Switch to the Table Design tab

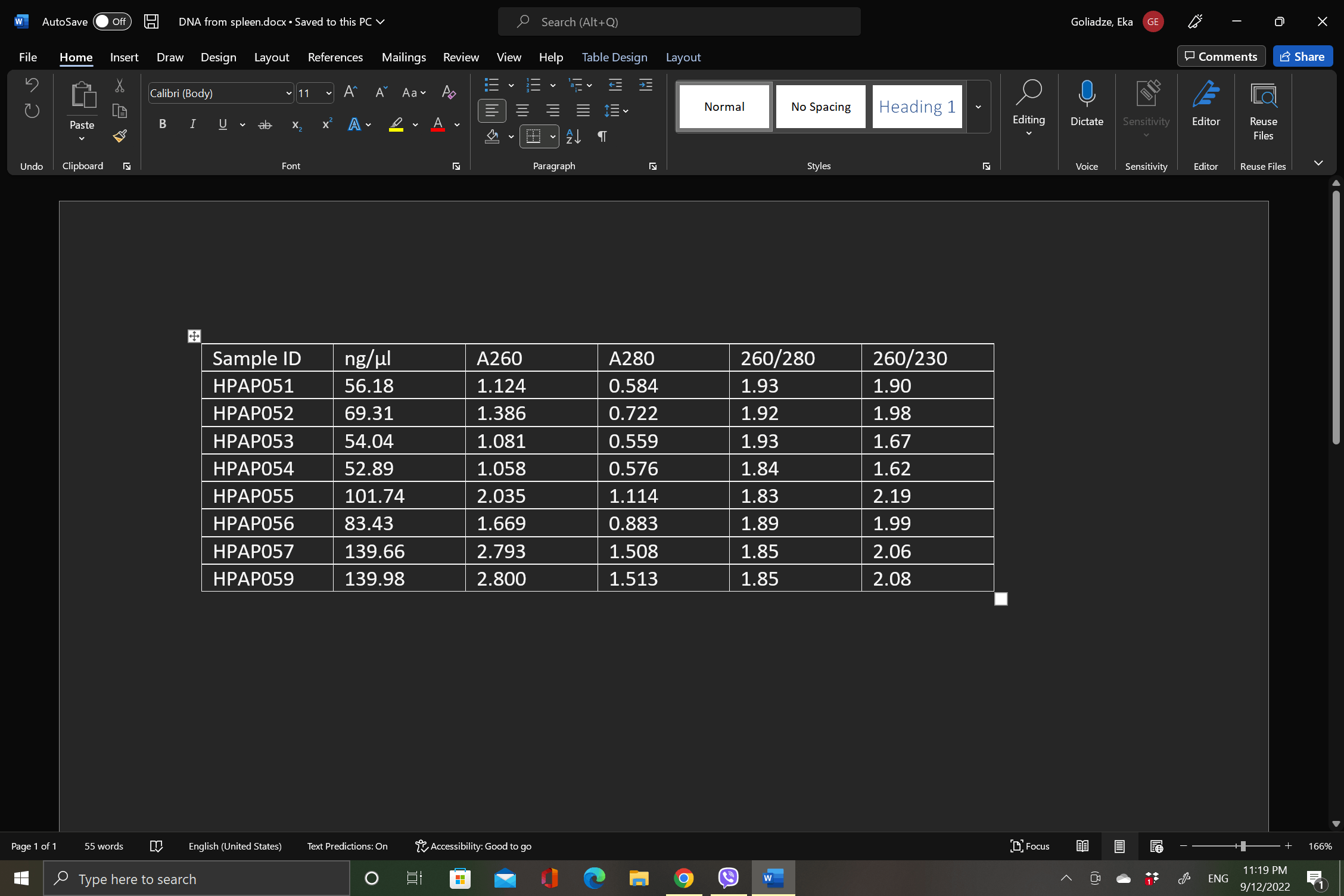tap(614, 57)
